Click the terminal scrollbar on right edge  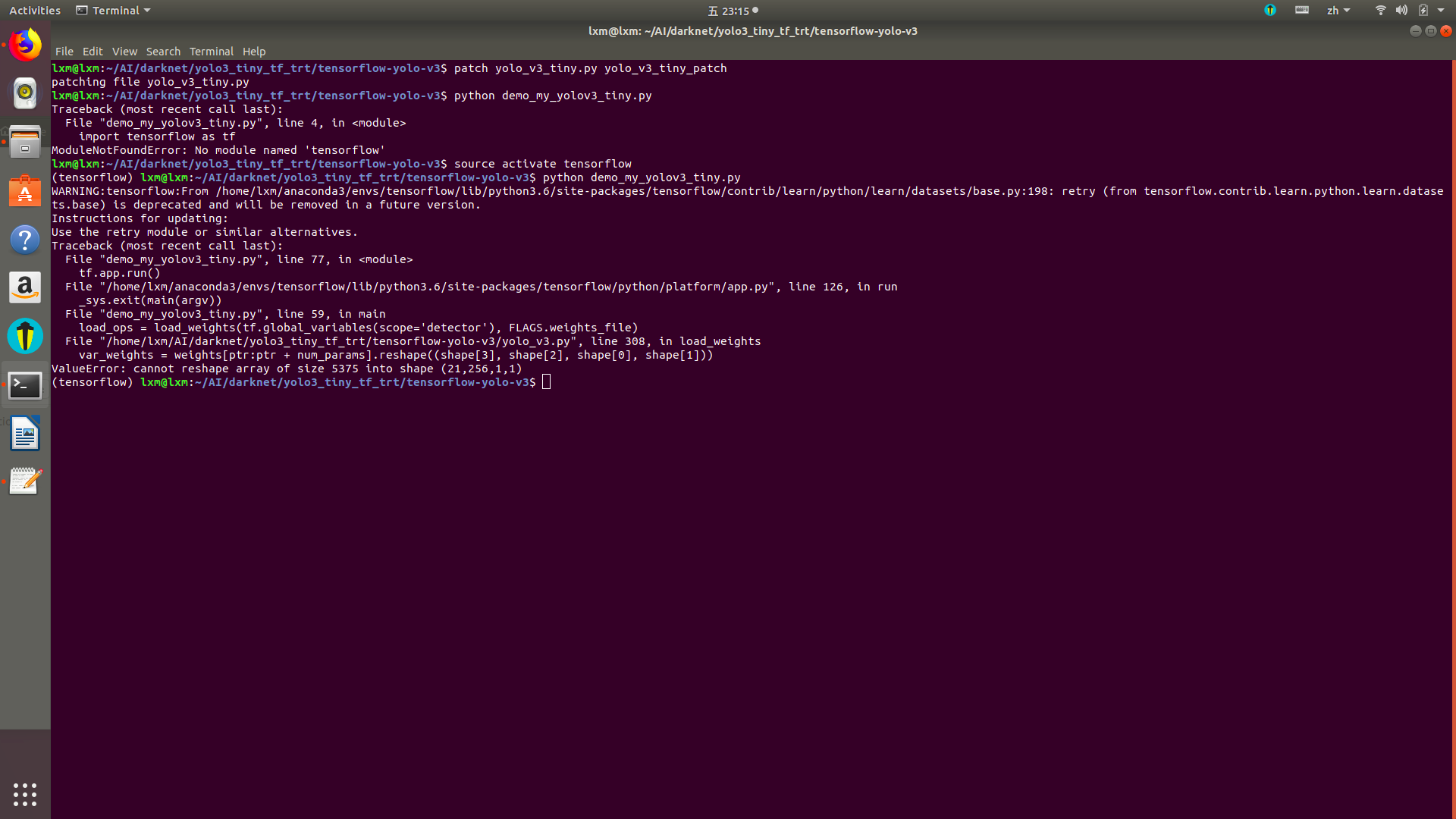coord(1453,440)
